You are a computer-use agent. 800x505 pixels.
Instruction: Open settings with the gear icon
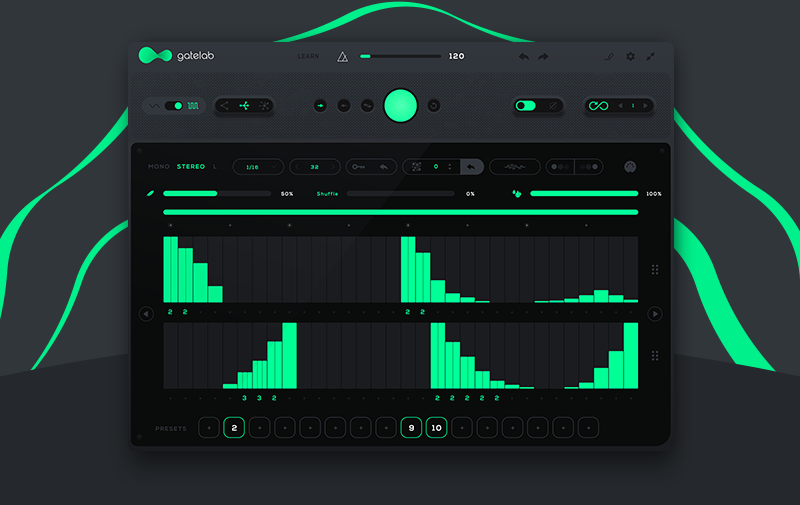click(x=630, y=57)
